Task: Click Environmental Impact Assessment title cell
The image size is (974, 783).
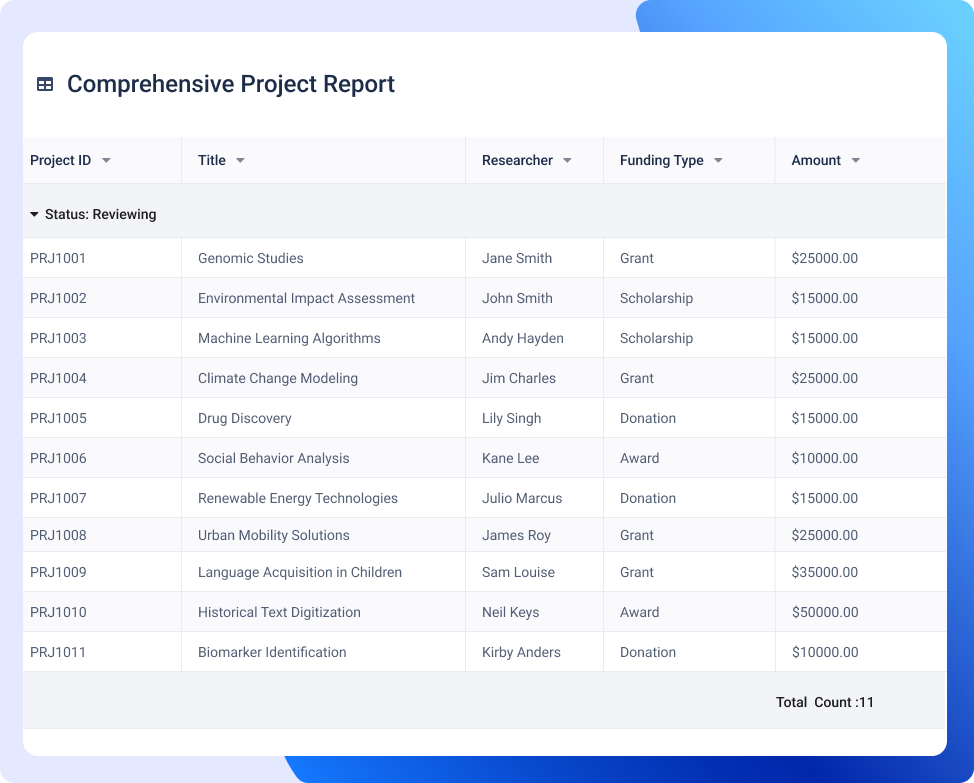Action: point(306,298)
